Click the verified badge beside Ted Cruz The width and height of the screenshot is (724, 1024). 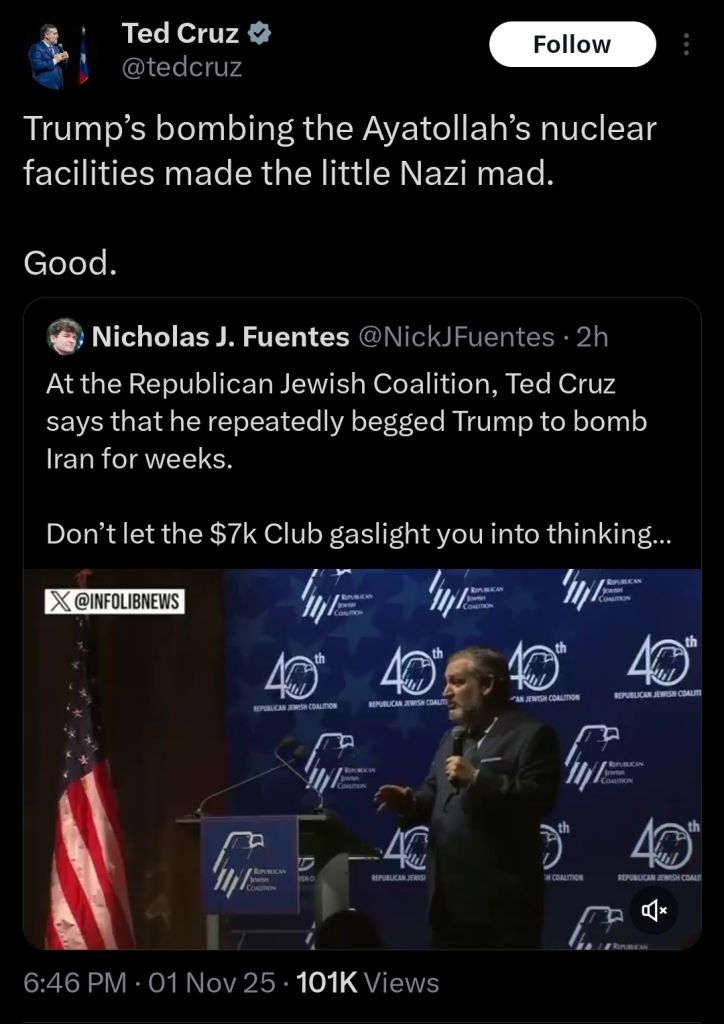(259, 34)
